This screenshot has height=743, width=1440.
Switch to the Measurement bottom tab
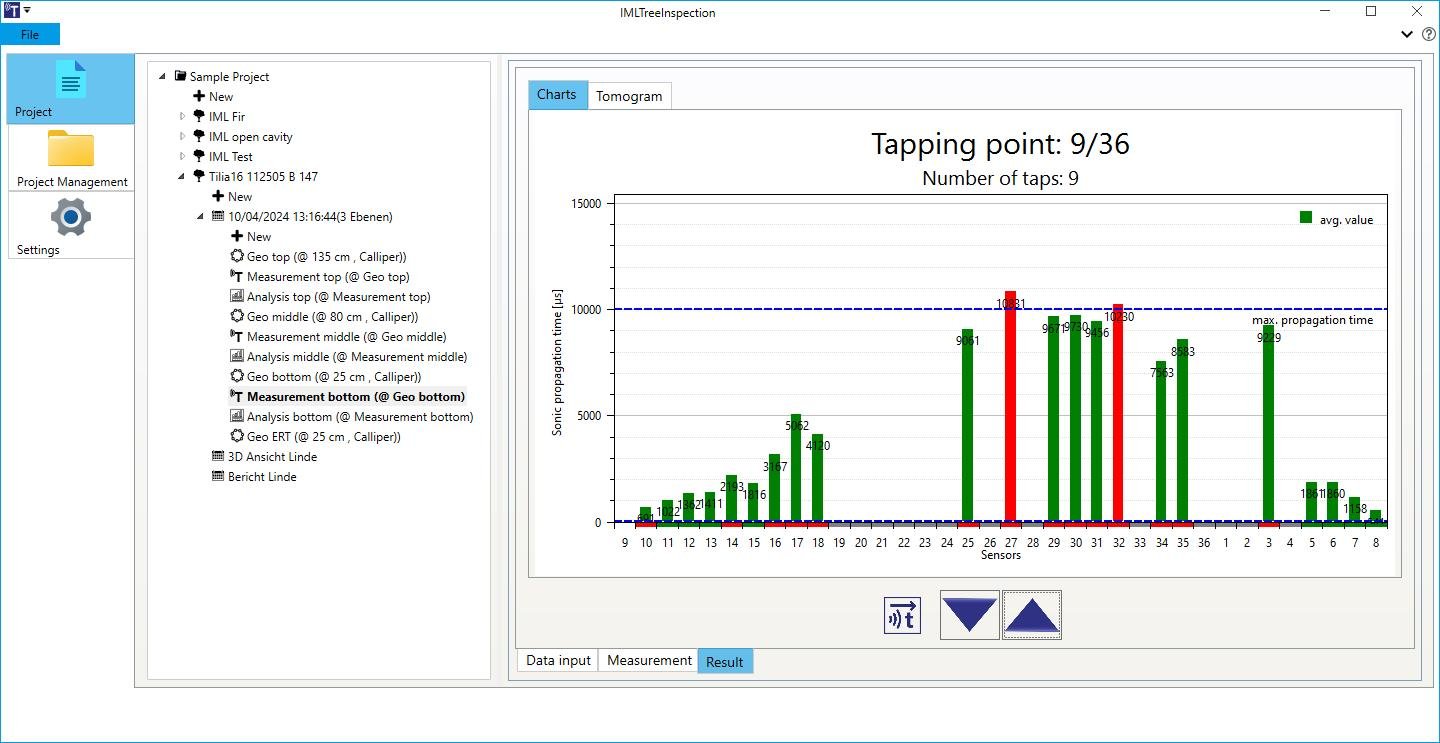649,661
